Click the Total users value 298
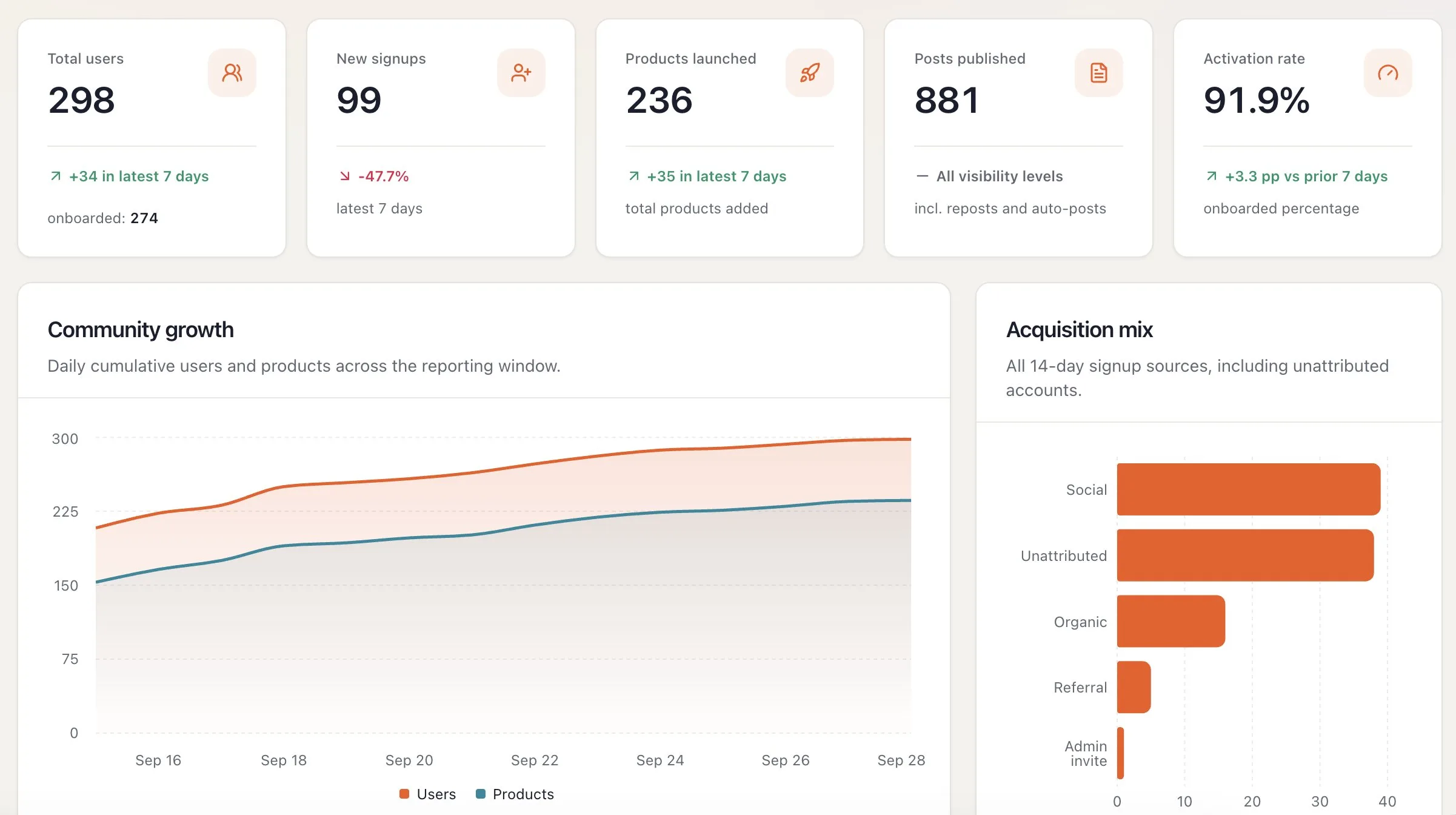The height and width of the screenshot is (815, 1456). [81, 100]
